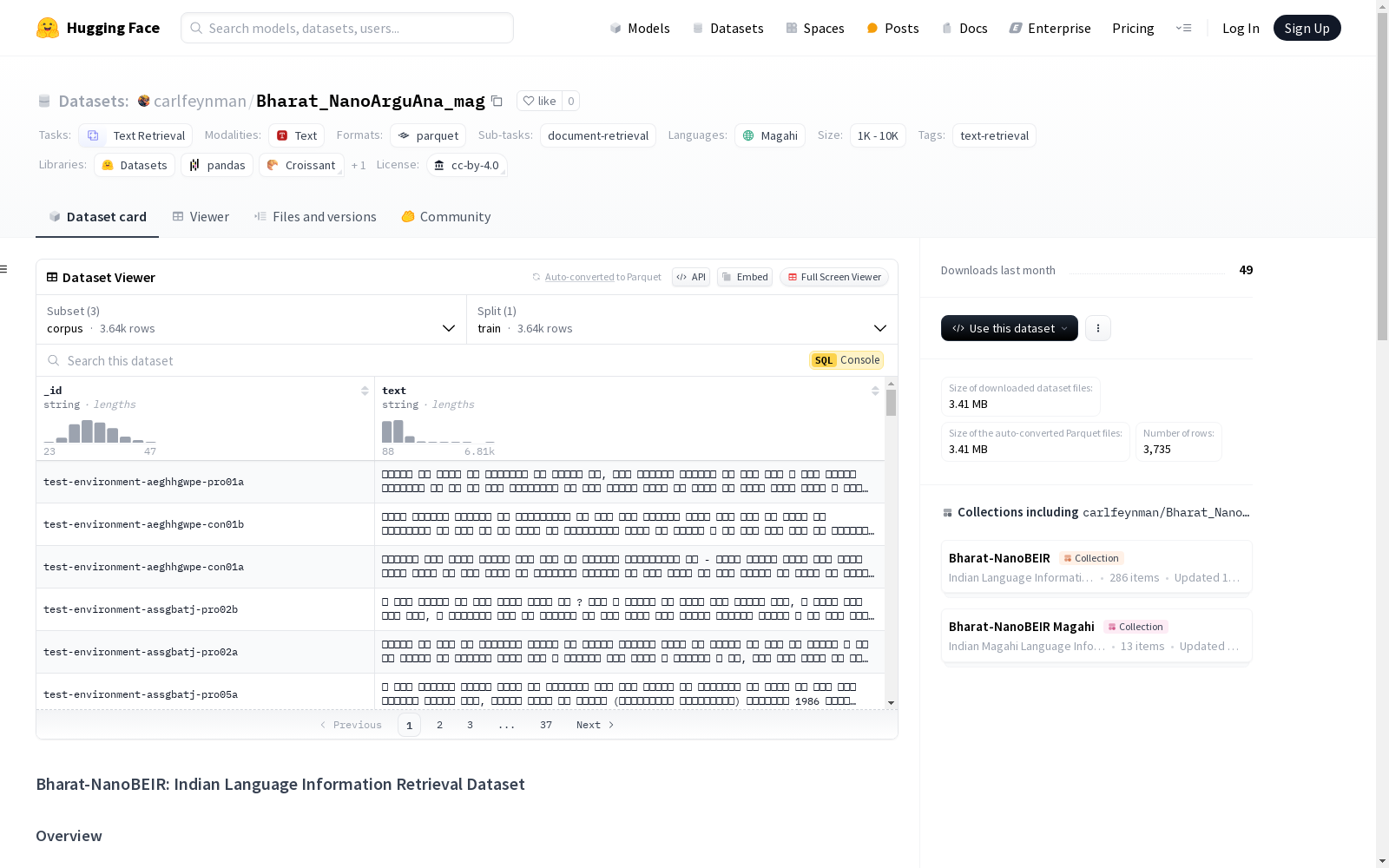The width and height of the screenshot is (1389, 868).
Task: Click the _id lengths histogram
Action: (x=100, y=431)
